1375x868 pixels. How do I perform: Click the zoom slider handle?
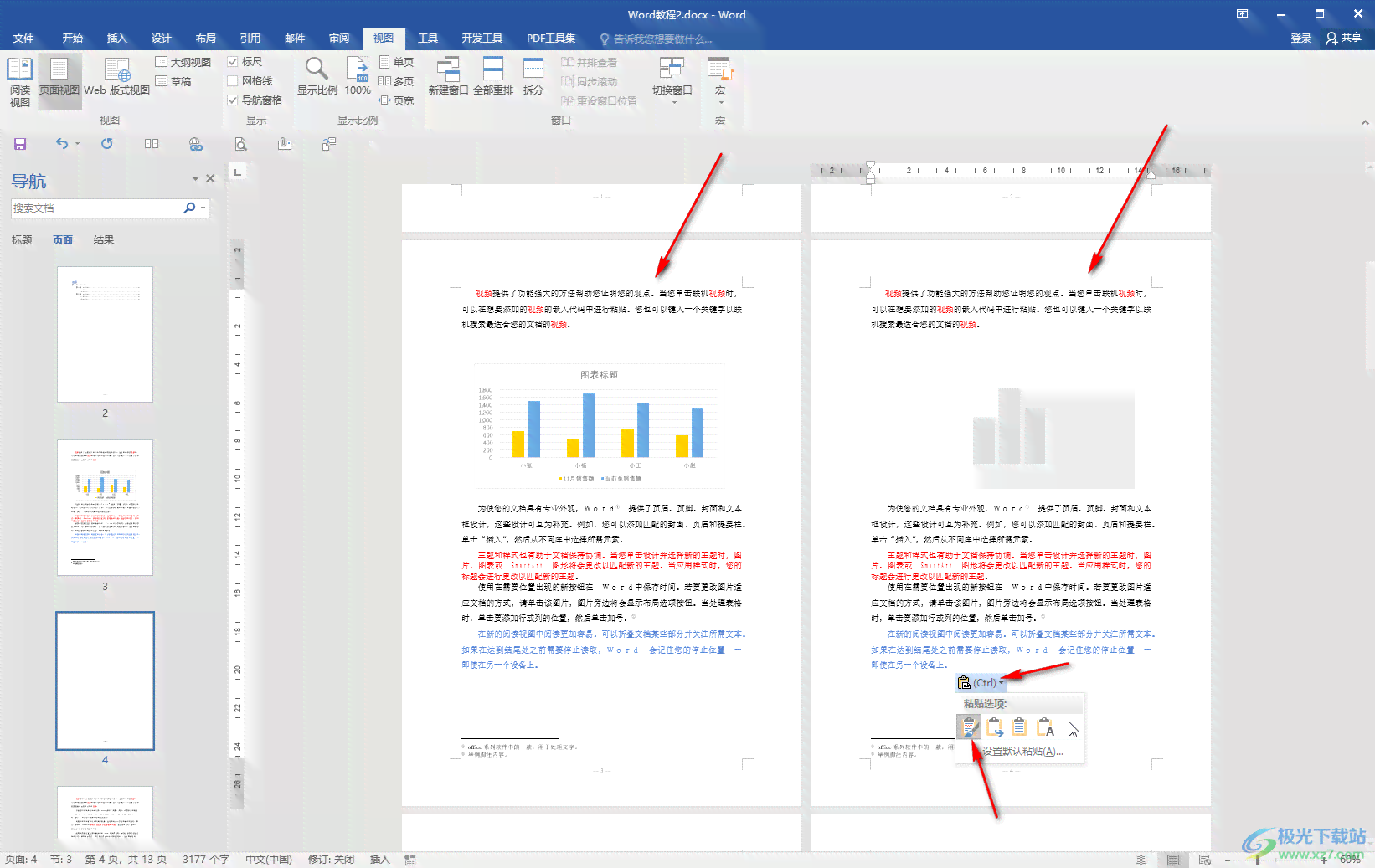1257,860
